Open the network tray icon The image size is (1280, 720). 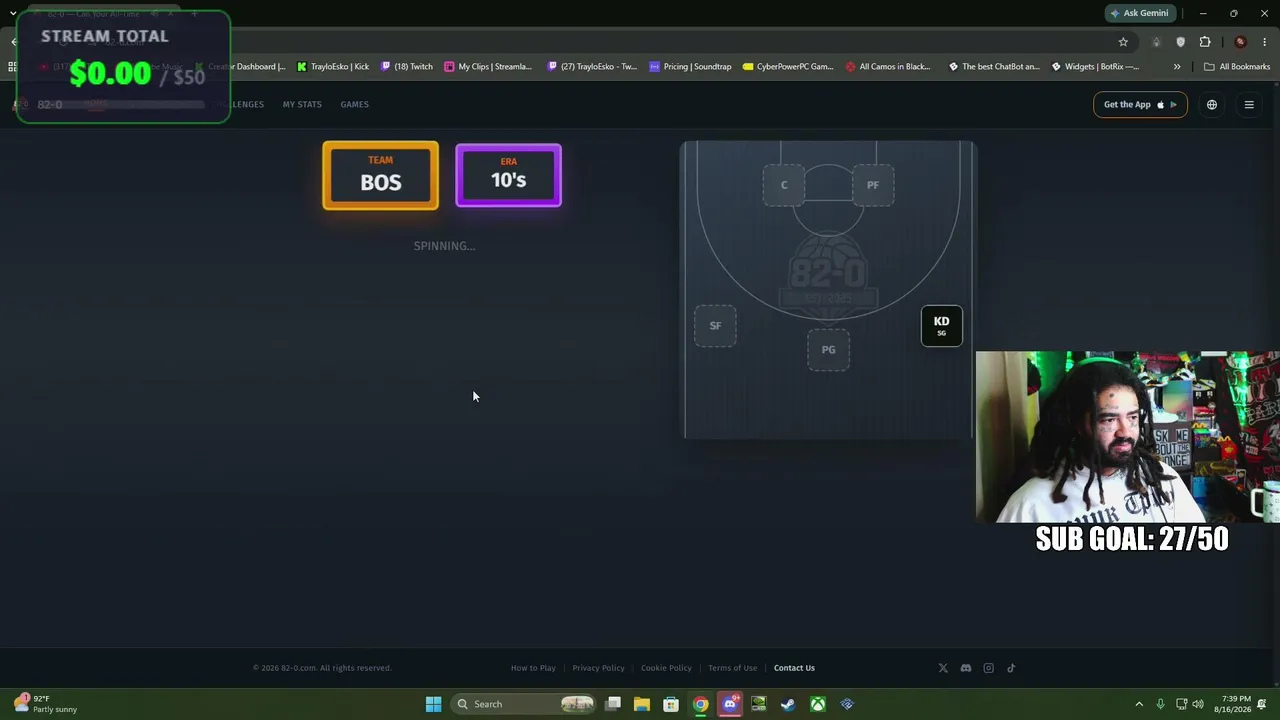[x=1181, y=704]
